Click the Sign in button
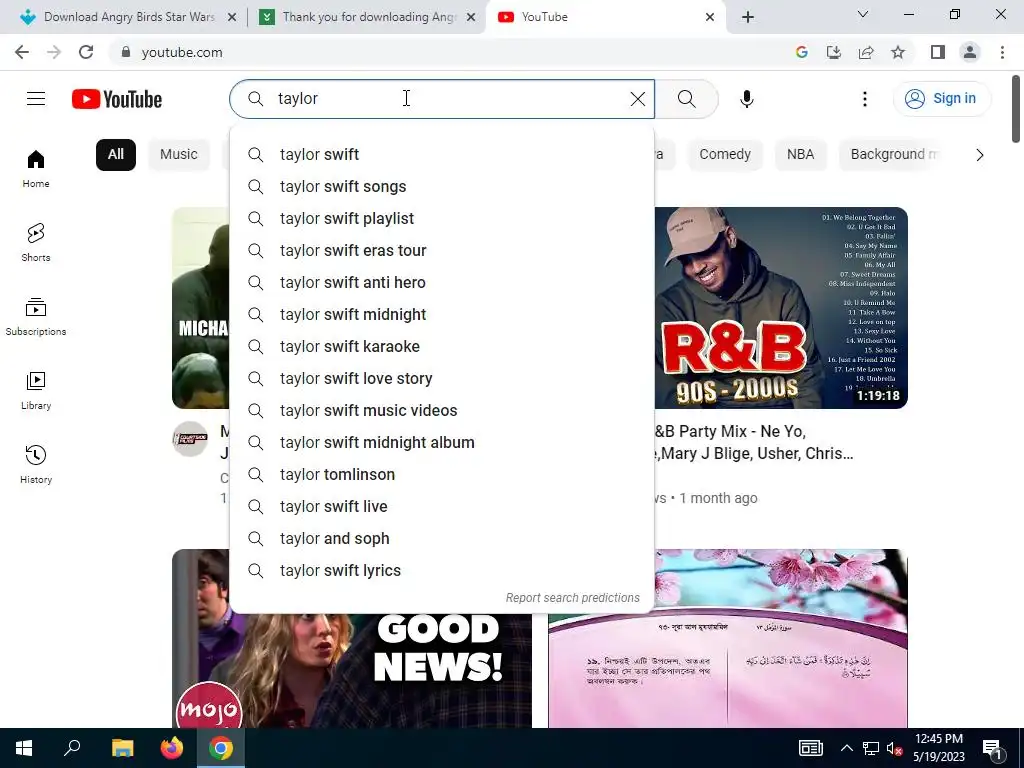The height and width of the screenshot is (768, 1024). pyautogui.click(x=941, y=99)
